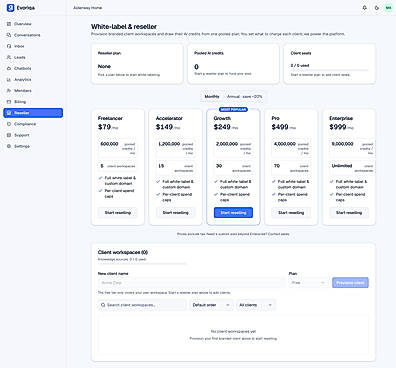Viewport: 396px width, 368px height.
Task: Click the Leads people icon
Action: tap(9, 57)
